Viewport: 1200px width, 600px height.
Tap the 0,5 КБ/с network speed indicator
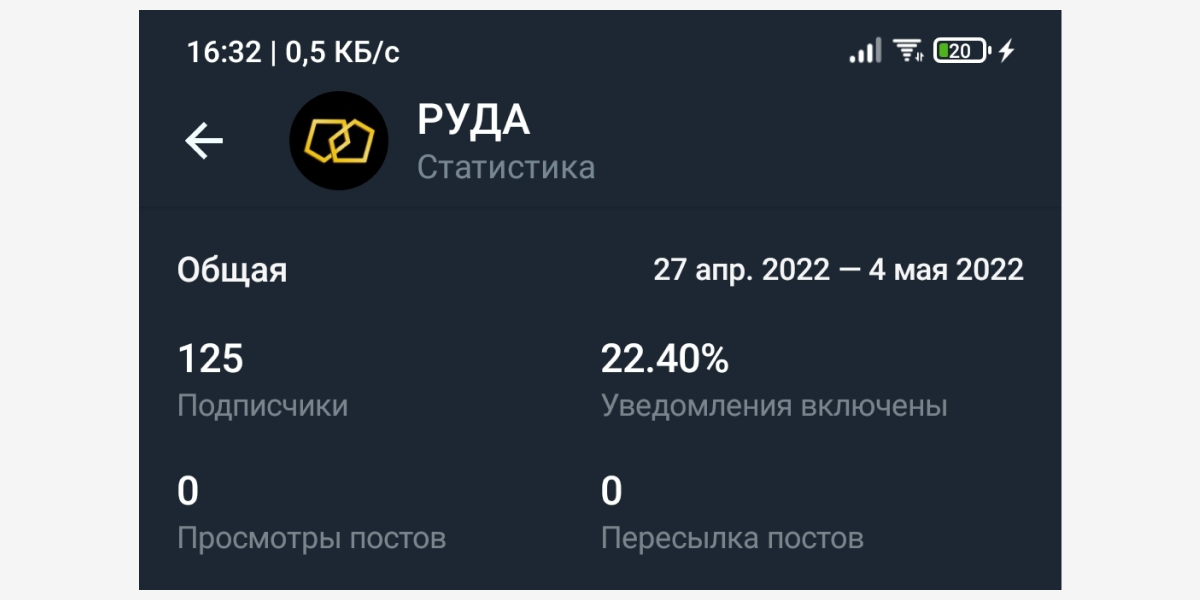(342, 52)
